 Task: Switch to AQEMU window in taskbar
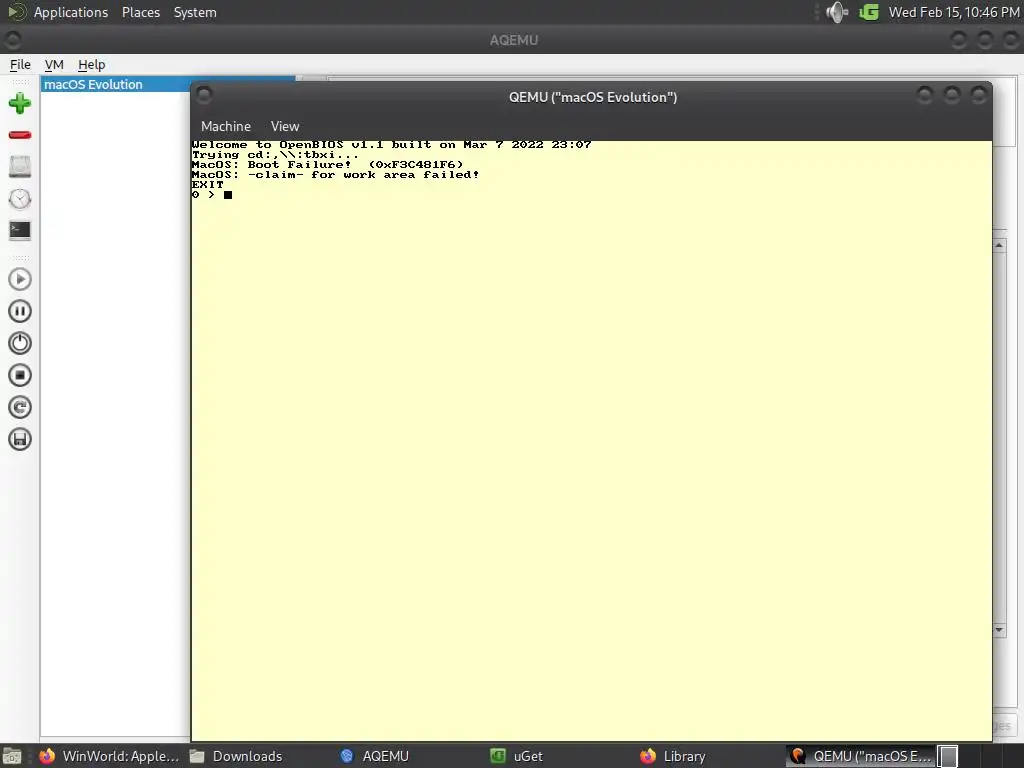click(x=375, y=756)
